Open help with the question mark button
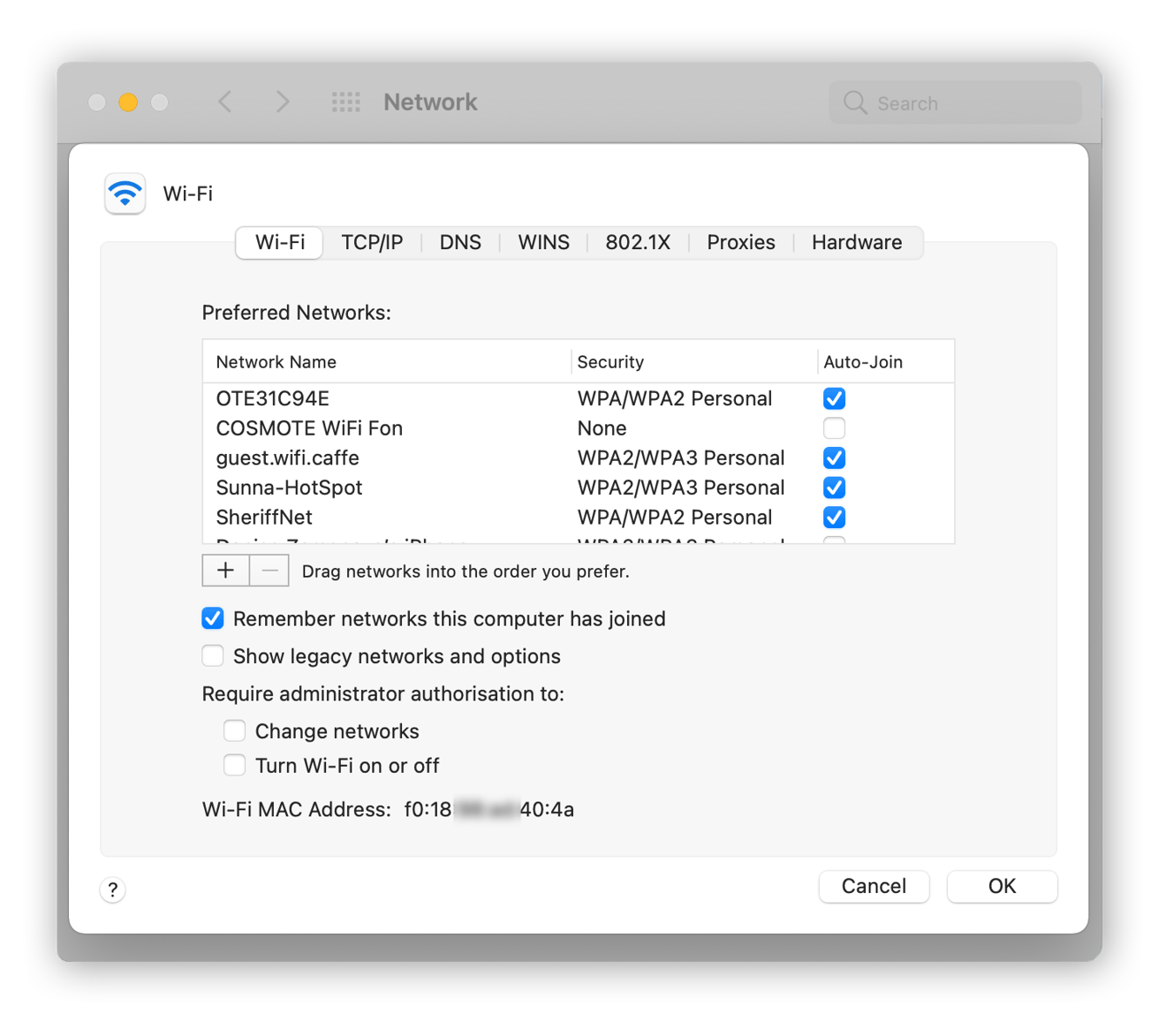 click(113, 889)
